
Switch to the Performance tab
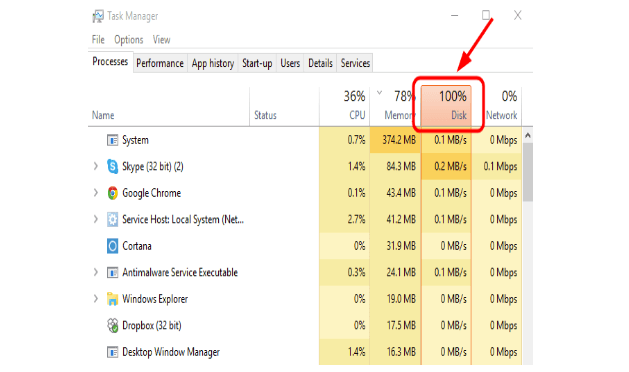(160, 63)
